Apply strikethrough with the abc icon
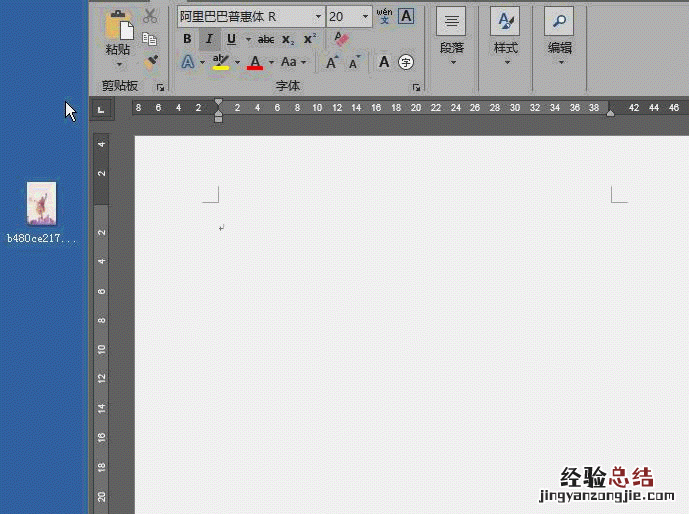Viewport: 689px width, 514px height. point(265,39)
